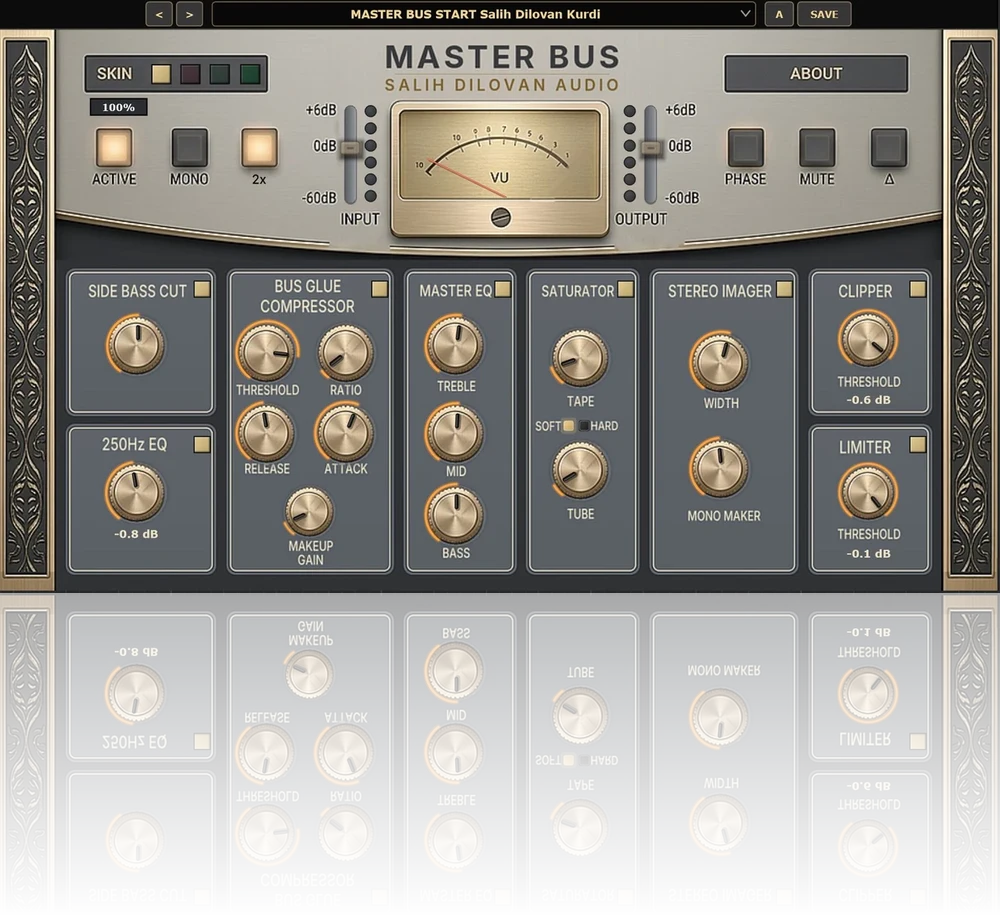Click the compressor THRESHOLD knob
Viewport: 1000px width, 919px height.
(x=267, y=352)
